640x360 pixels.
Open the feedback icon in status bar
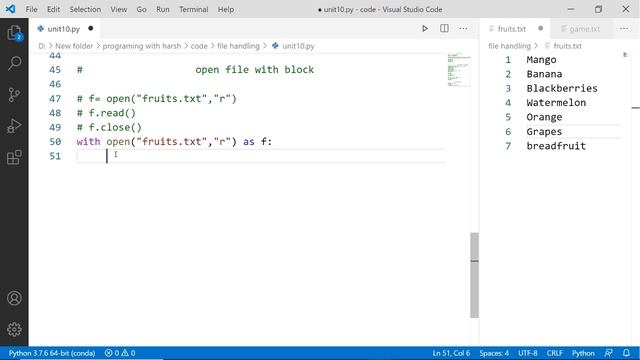pyautogui.click(x=609, y=353)
